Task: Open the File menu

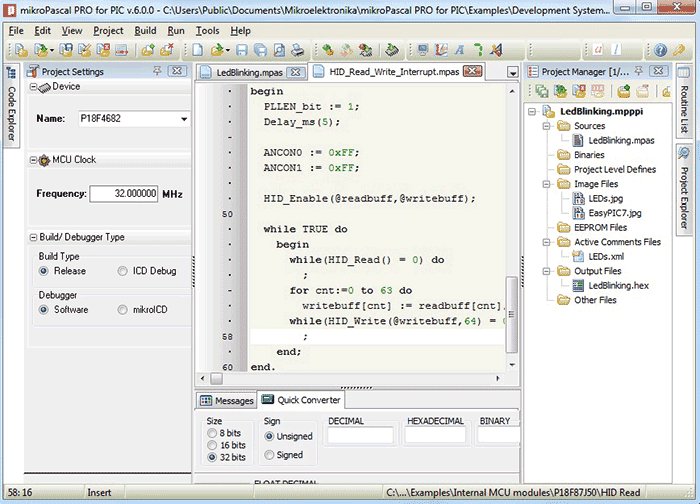Action: (x=16, y=31)
